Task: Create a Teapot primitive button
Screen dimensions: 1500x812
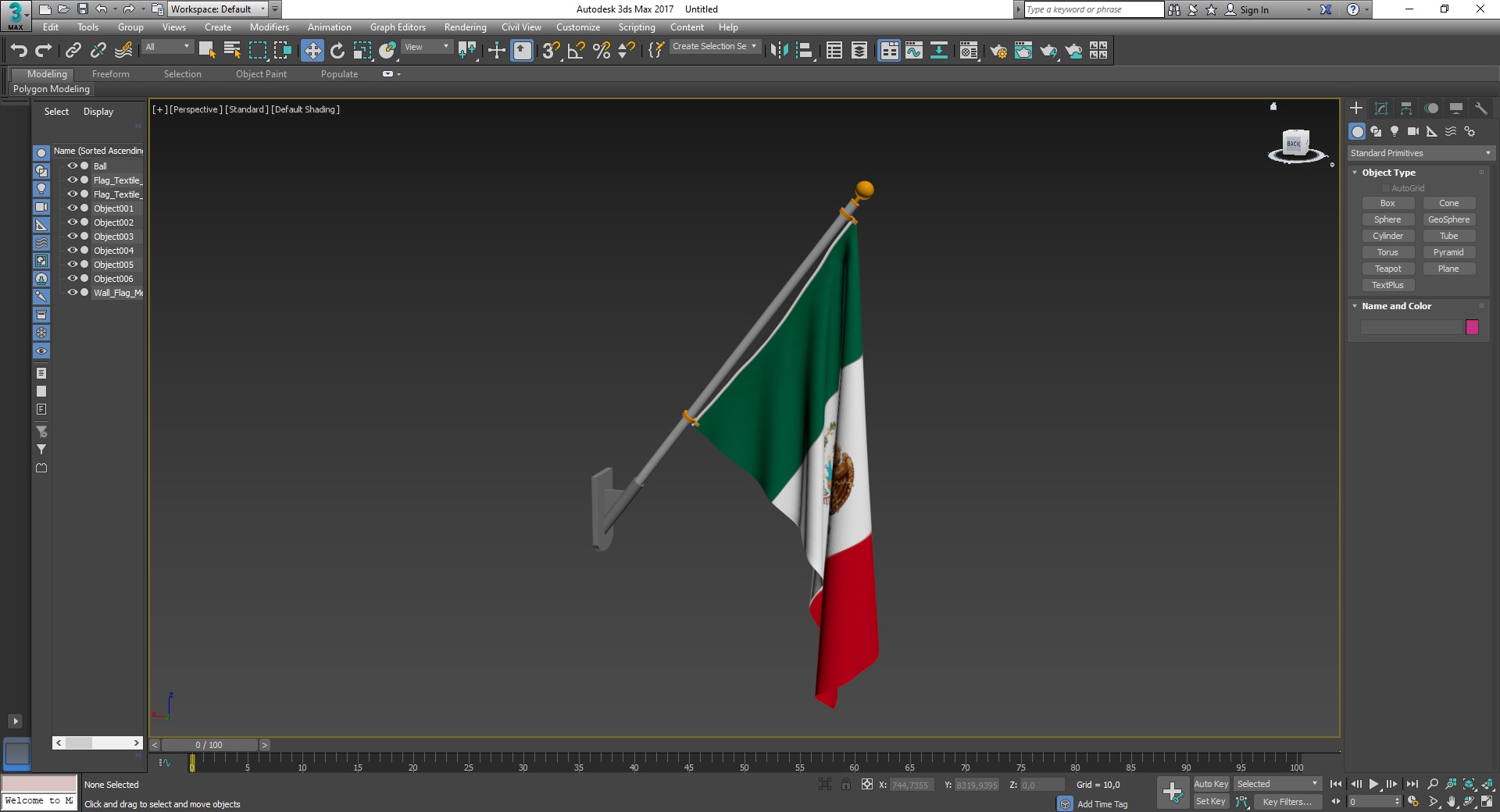Action: 1388,269
